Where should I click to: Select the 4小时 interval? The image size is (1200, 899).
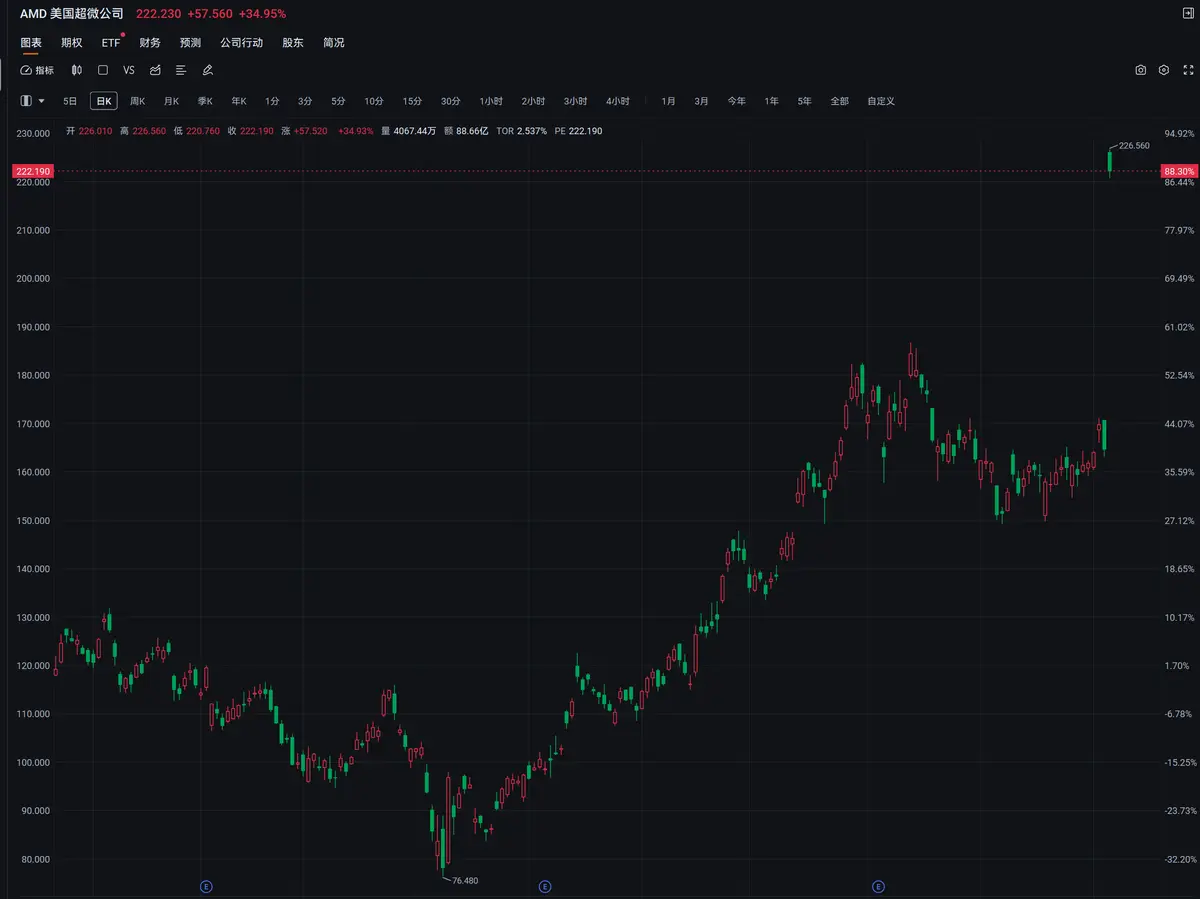(x=617, y=101)
